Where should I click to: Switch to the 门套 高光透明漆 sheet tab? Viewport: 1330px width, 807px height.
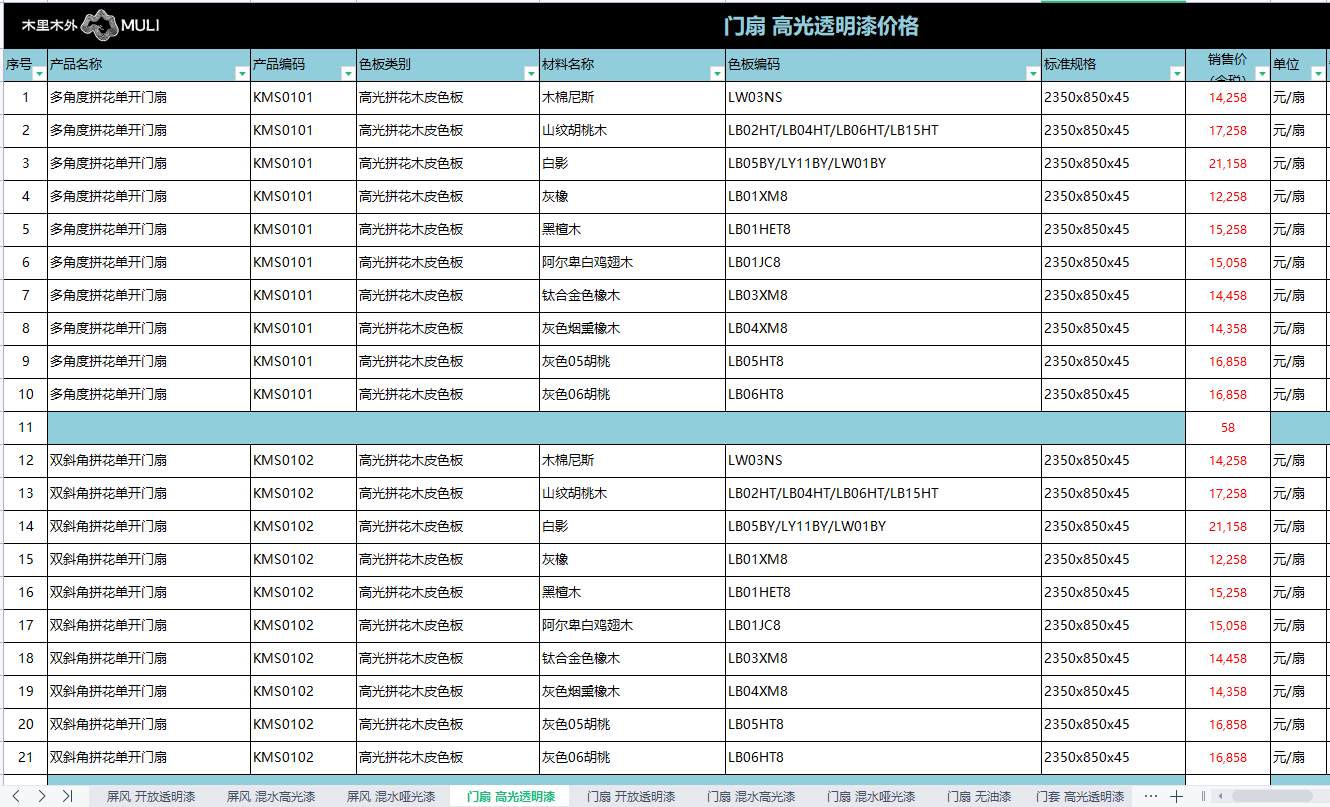tap(1080, 797)
